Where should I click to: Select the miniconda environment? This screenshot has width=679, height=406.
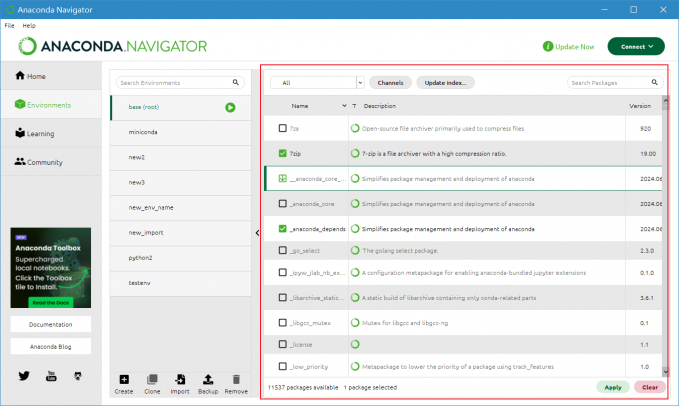pos(181,132)
